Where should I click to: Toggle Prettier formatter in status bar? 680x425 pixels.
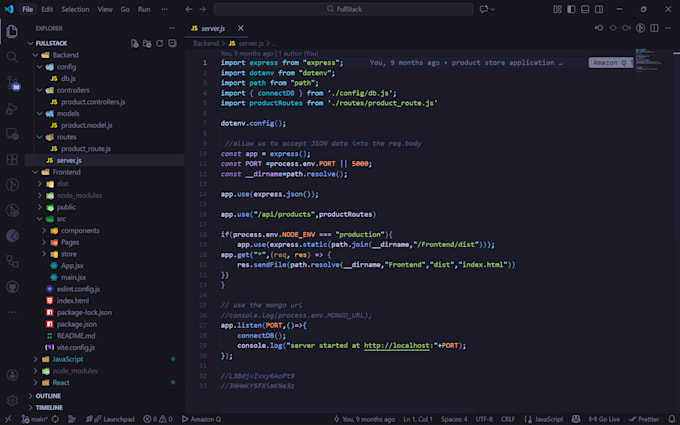pos(644,419)
